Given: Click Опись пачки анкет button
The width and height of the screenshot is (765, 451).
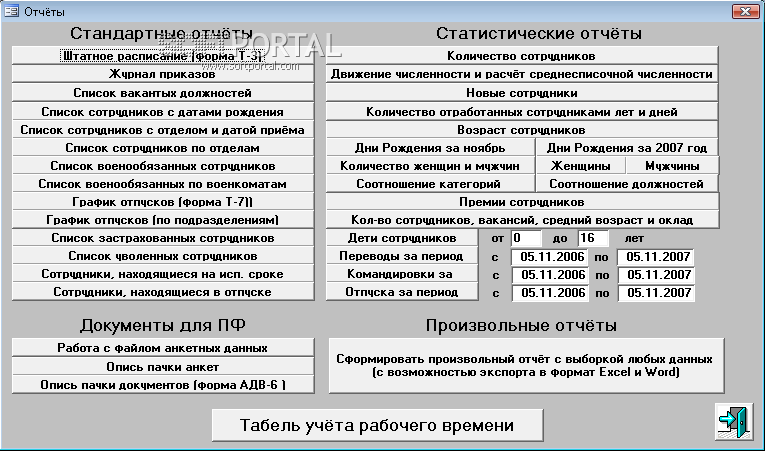Looking at the screenshot, I should pyautogui.click(x=163, y=366).
